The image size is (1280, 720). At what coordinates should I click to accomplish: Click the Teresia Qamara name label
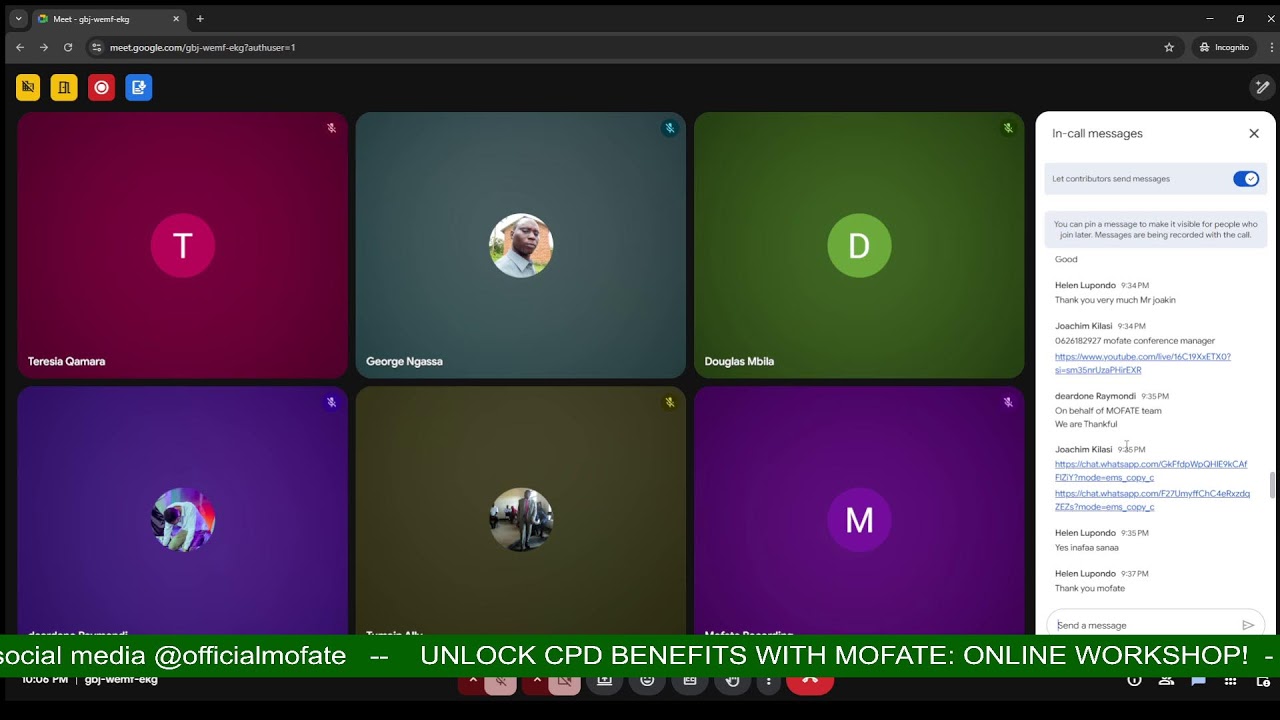click(x=66, y=361)
